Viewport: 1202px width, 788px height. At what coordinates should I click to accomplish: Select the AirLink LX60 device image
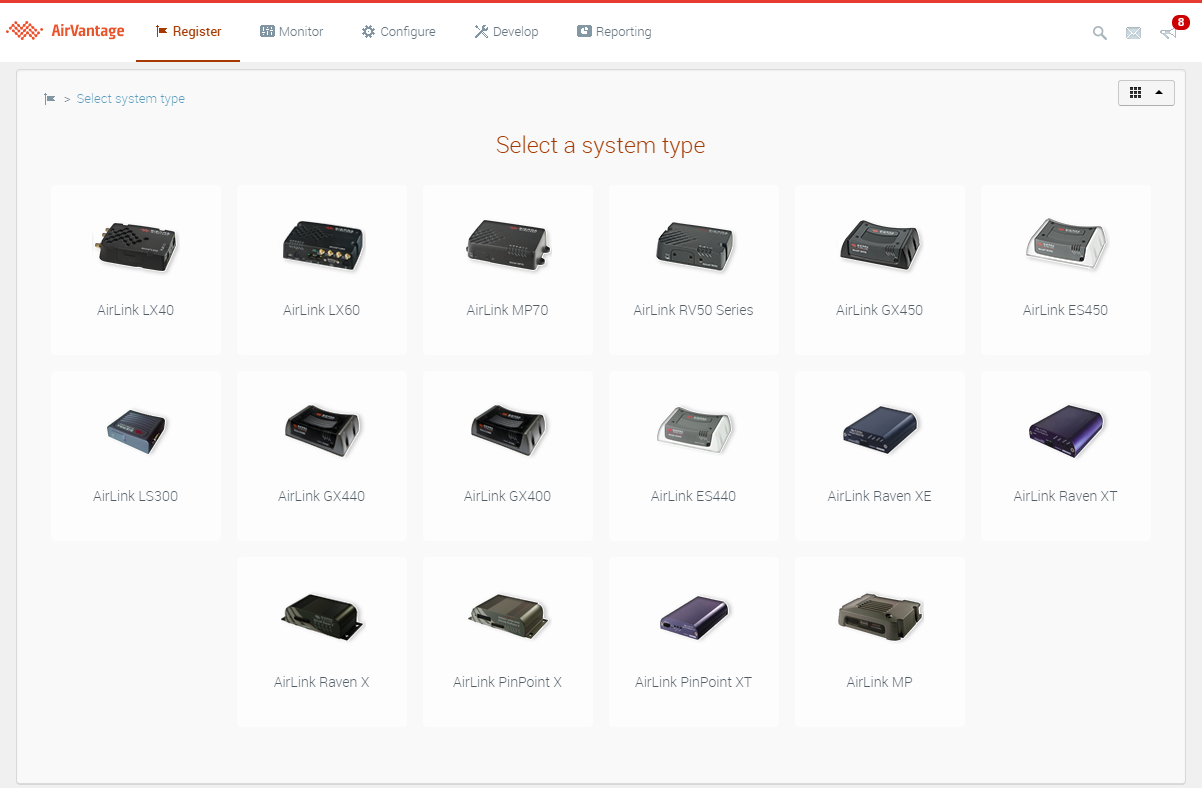tap(322, 246)
